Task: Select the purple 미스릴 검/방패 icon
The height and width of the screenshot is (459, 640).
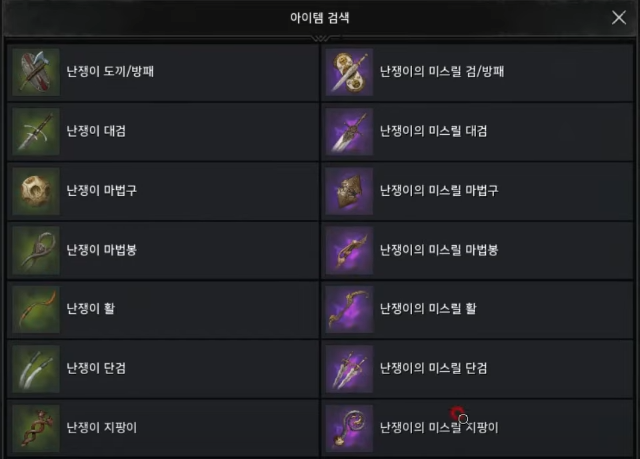Action: click(349, 72)
